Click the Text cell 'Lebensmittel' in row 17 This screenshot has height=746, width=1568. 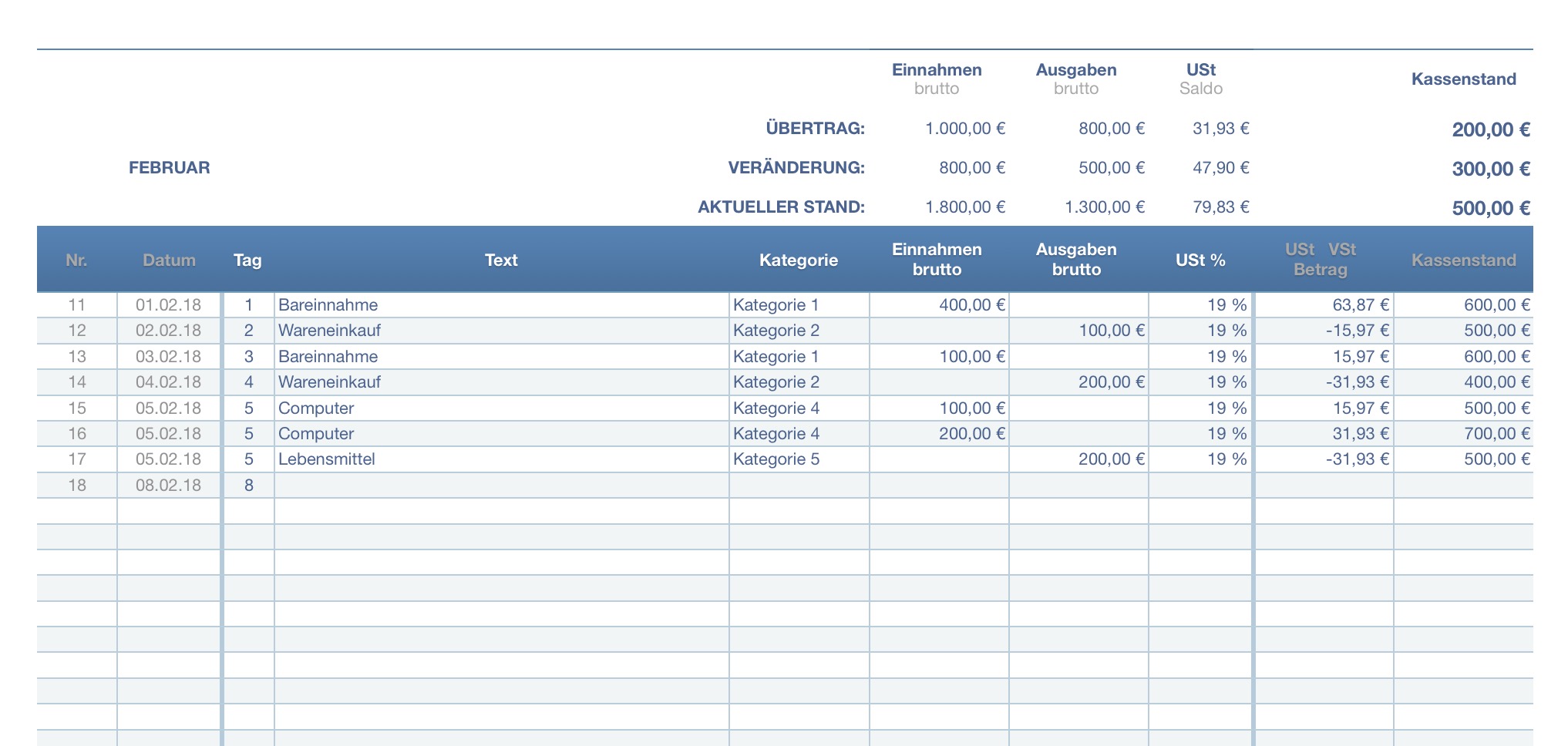[327, 459]
